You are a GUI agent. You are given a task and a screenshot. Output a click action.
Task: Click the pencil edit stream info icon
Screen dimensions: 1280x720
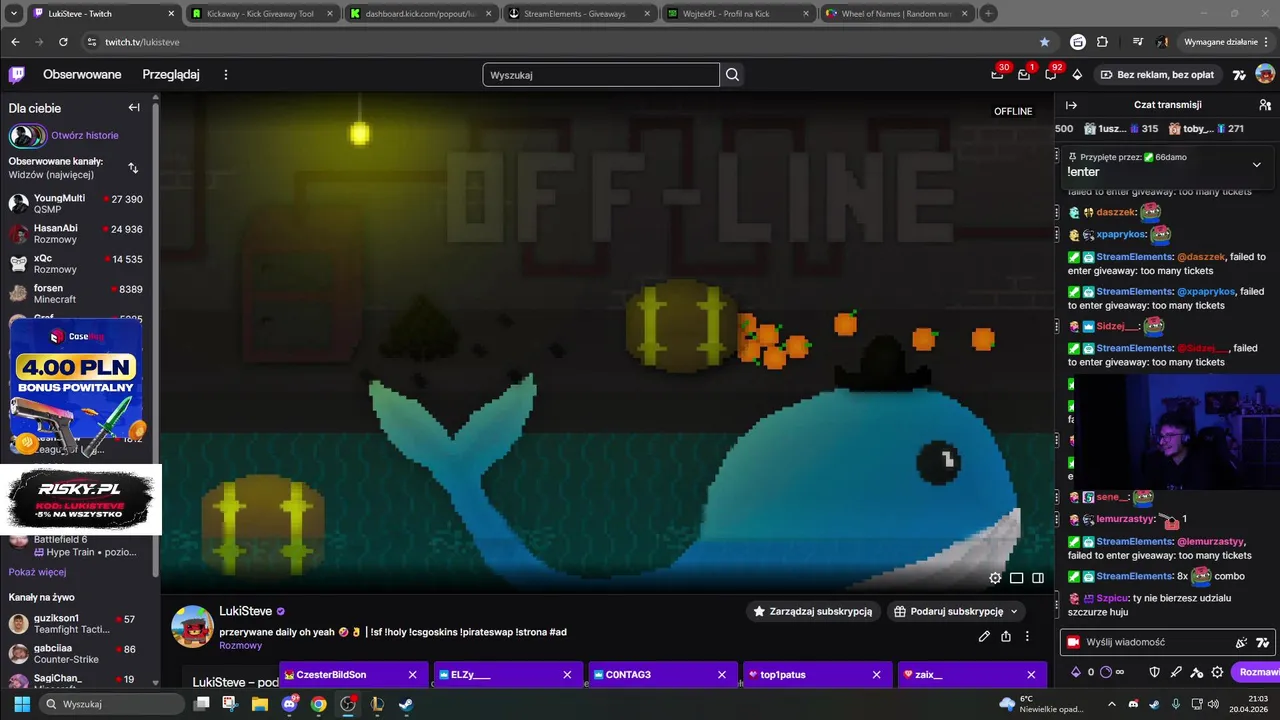tap(984, 636)
